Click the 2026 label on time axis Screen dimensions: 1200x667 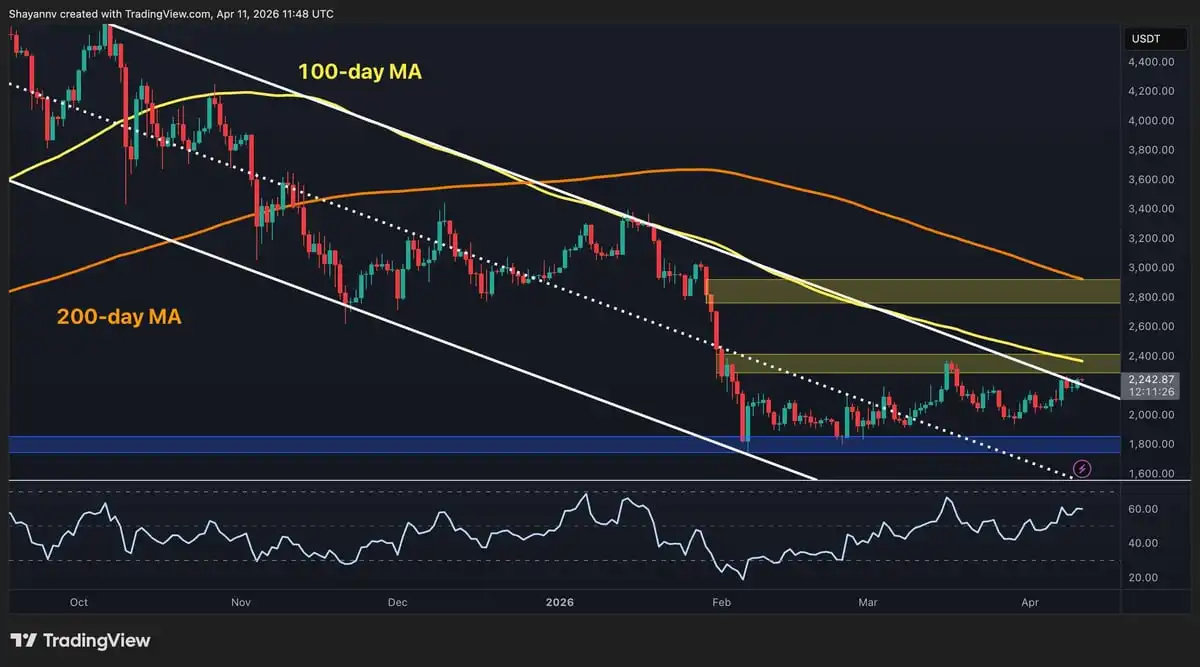click(560, 603)
